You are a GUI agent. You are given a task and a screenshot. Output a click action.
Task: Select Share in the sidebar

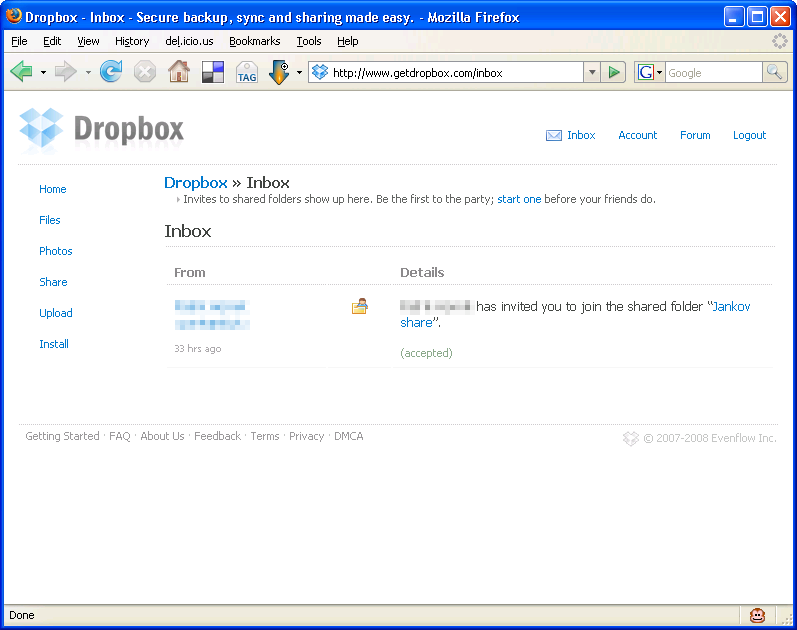[53, 282]
